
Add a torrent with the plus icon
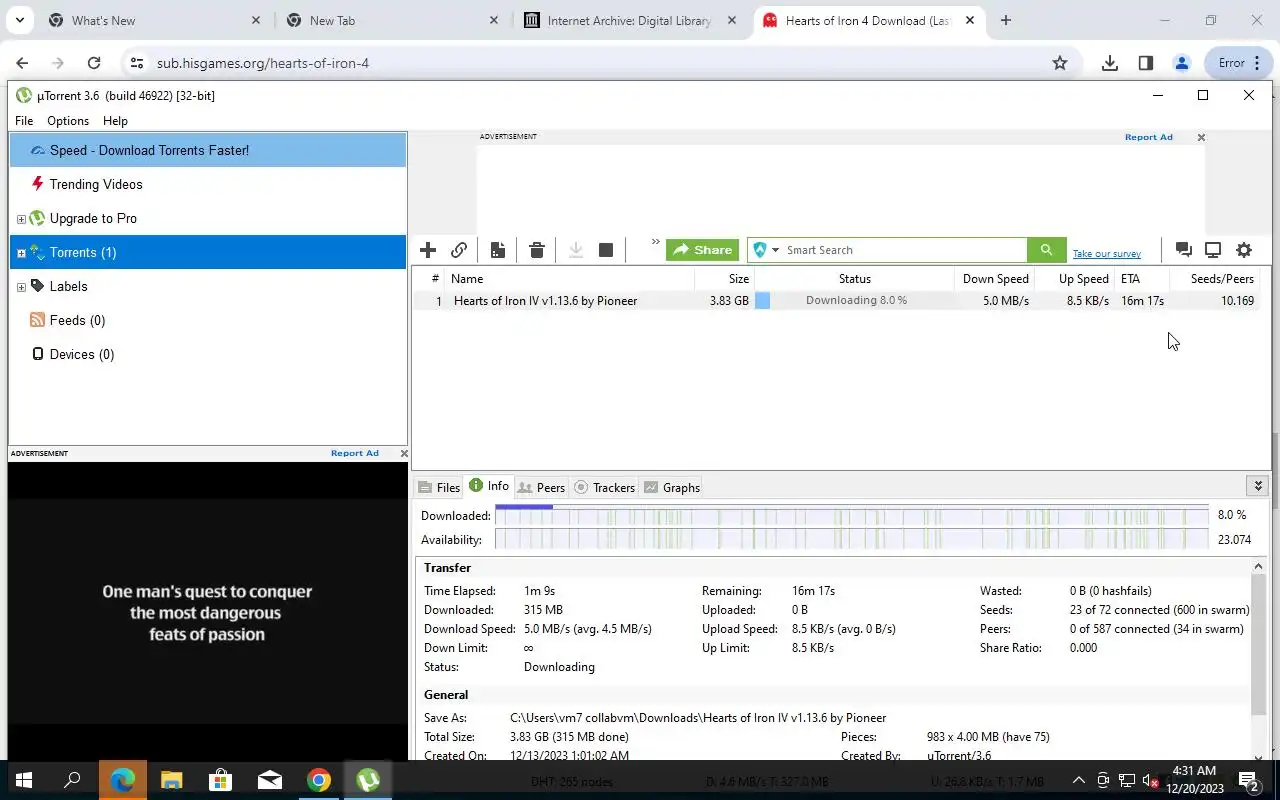428,250
